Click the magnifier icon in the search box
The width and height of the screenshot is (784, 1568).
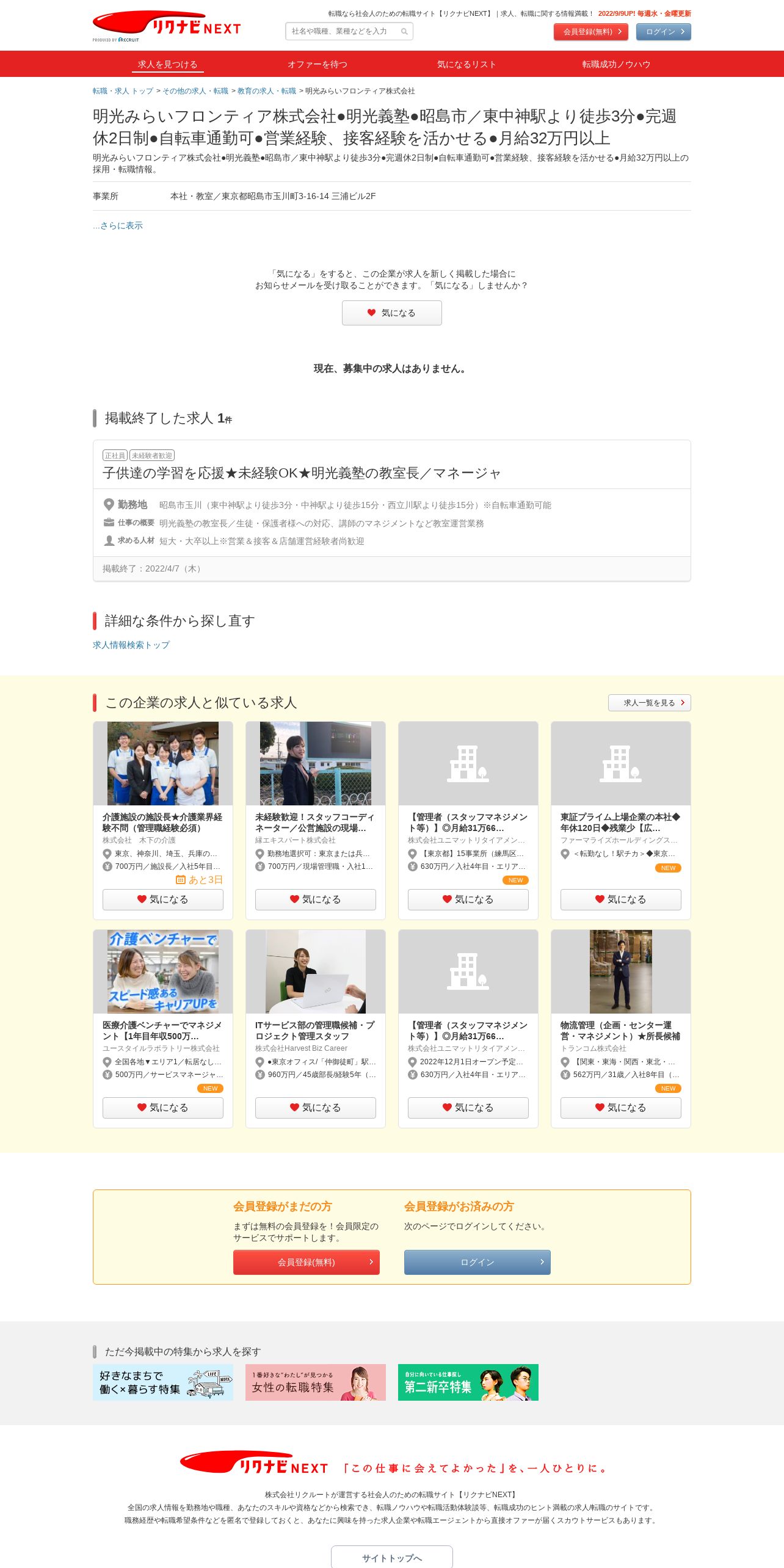click(x=404, y=32)
